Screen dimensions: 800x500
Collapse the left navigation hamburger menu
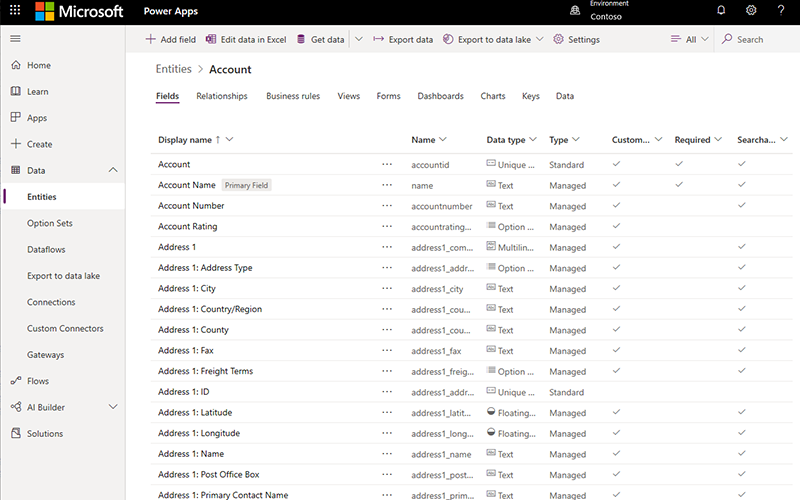15,39
